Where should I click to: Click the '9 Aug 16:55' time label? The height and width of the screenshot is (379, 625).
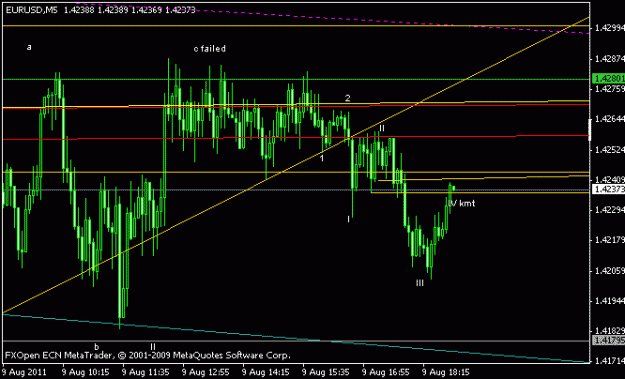pos(386,373)
